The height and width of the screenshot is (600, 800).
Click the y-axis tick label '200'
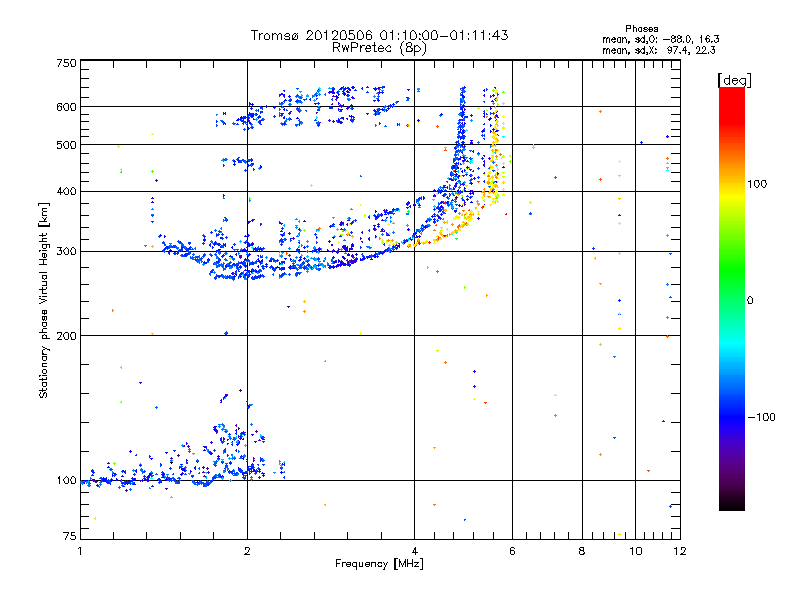tap(66, 336)
